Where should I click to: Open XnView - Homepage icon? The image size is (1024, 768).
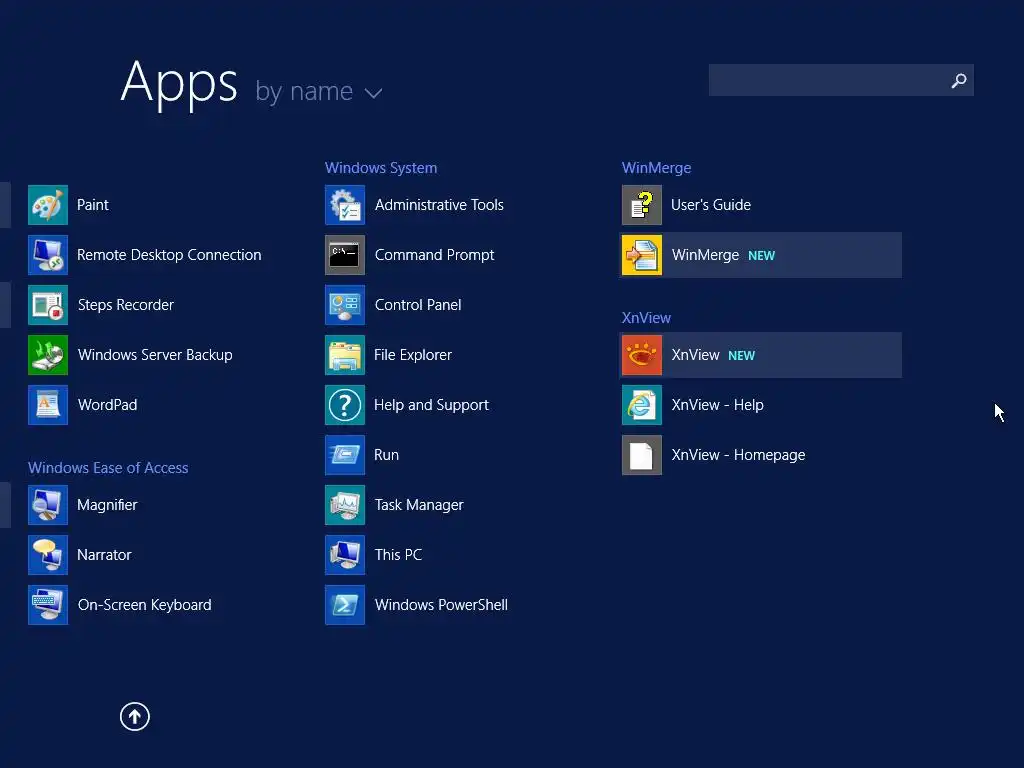(642, 455)
